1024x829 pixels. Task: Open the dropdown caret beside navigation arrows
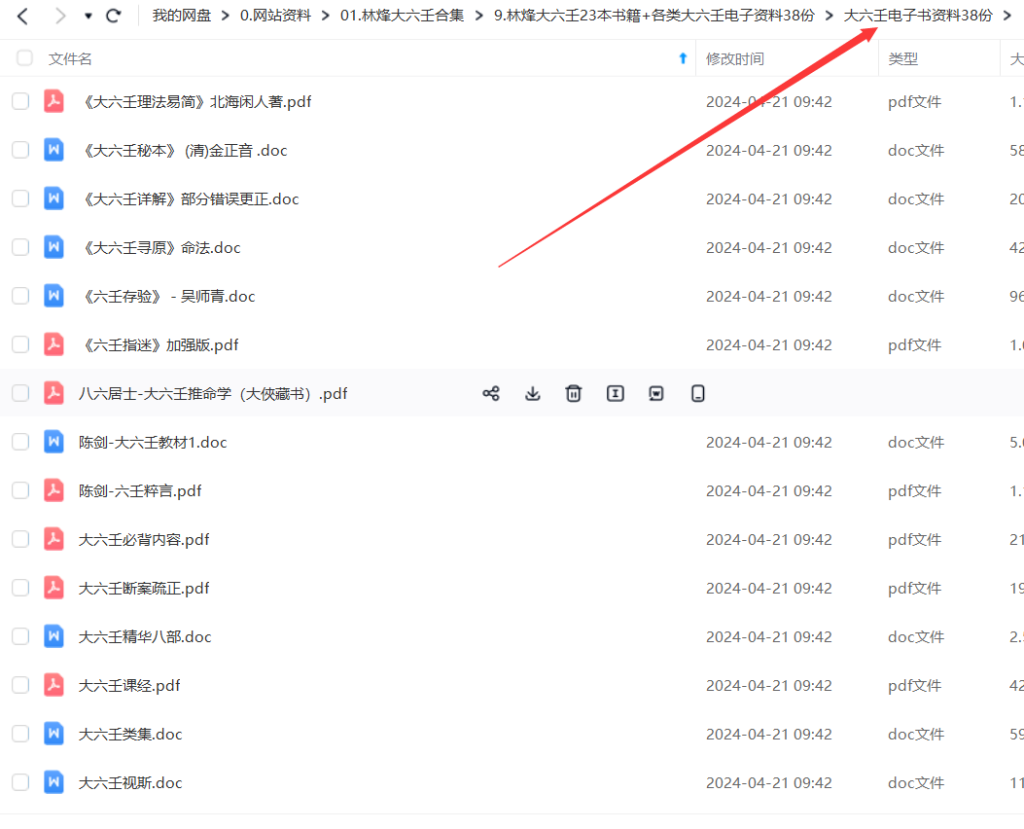86,16
